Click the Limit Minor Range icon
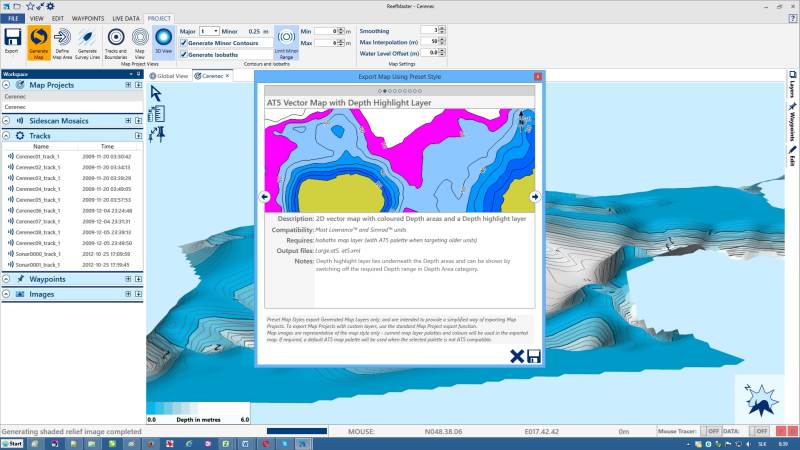The width and height of the screenshot is (800, 450). 286,40
